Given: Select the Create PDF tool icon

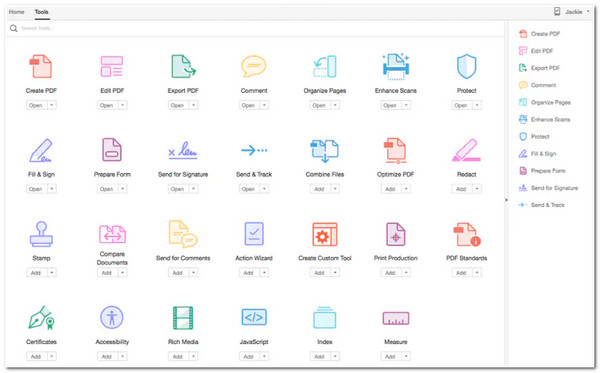Looking at the screenshot, I should (x=41, y=66).
